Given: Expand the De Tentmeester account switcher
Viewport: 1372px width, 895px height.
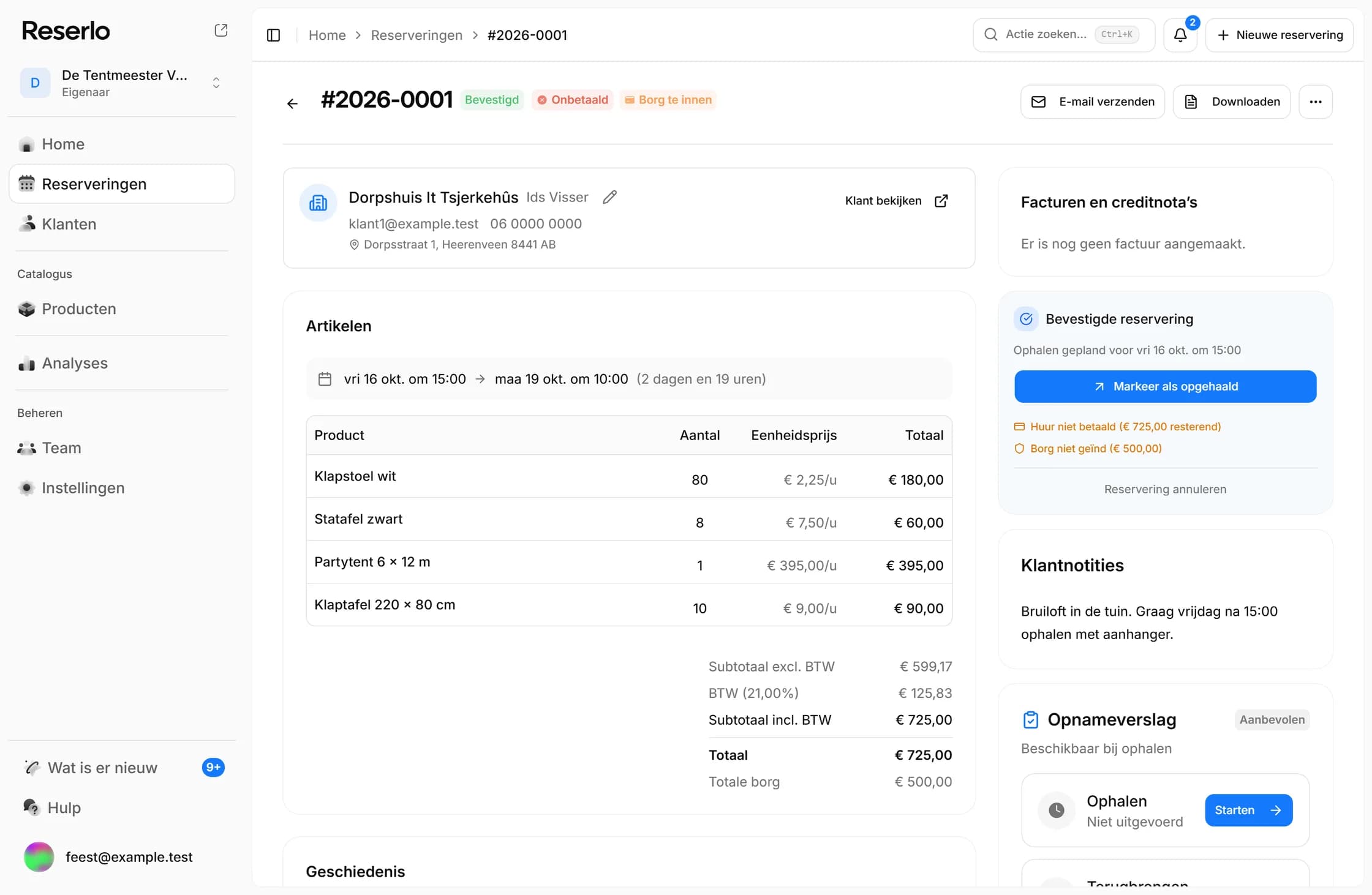Looking at the screenshot, I should (121, 83).
